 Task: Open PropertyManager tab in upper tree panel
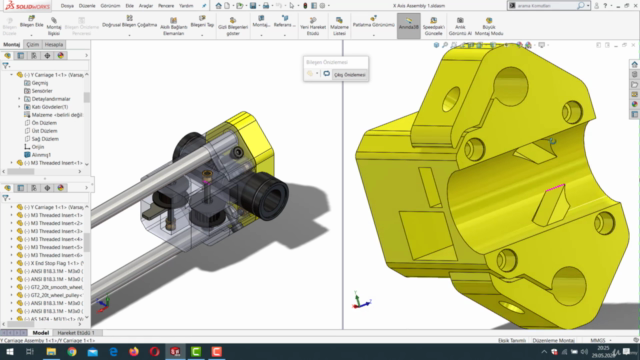click(20, 56)
